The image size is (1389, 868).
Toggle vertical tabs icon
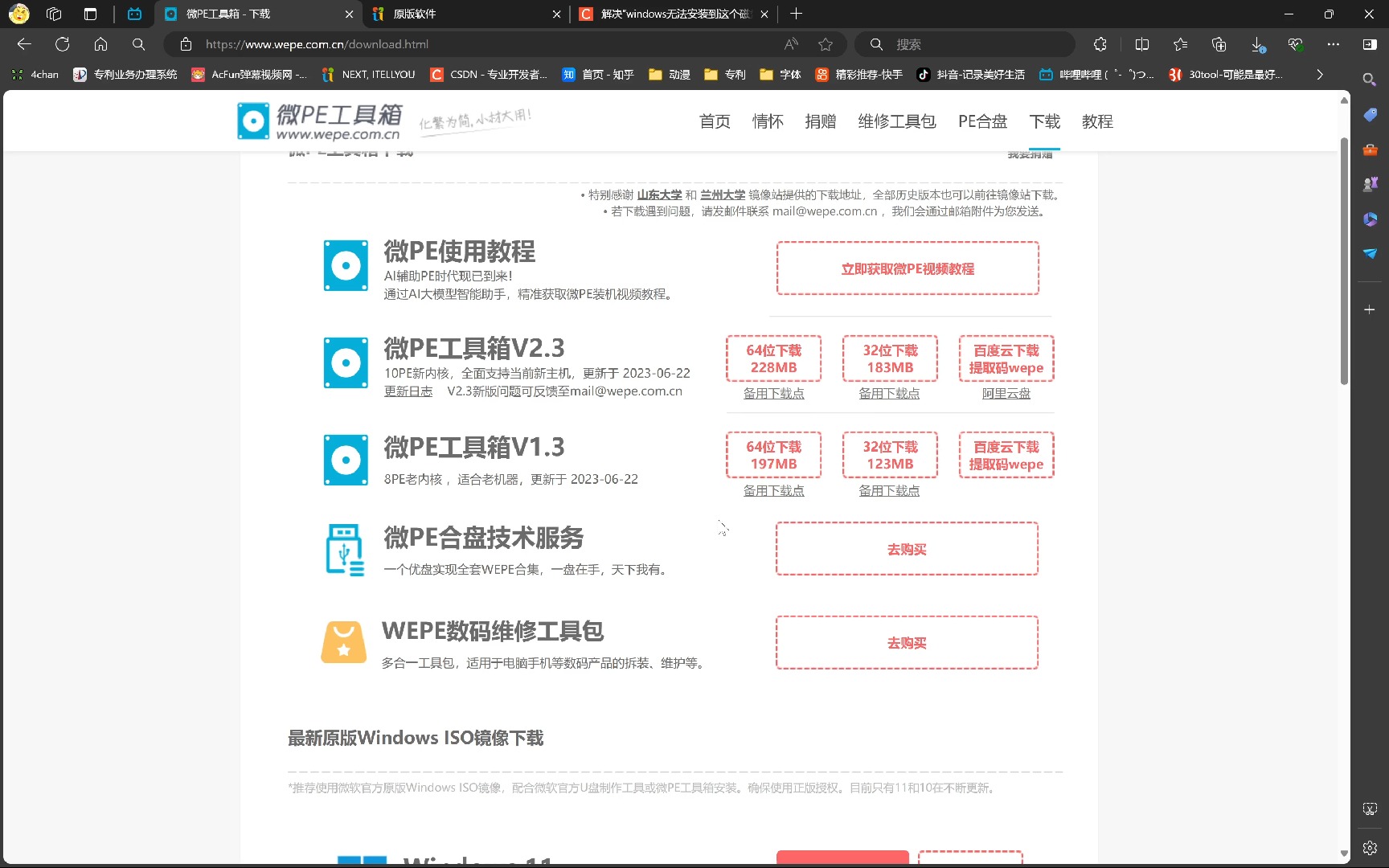(x=90, y=14)
